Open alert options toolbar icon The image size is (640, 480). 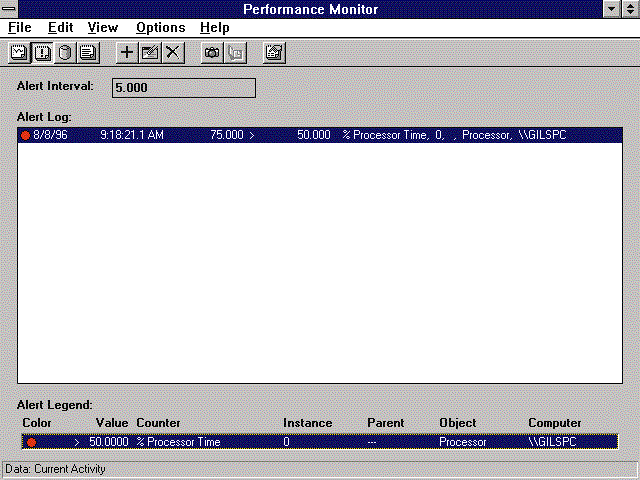[274, 53]
